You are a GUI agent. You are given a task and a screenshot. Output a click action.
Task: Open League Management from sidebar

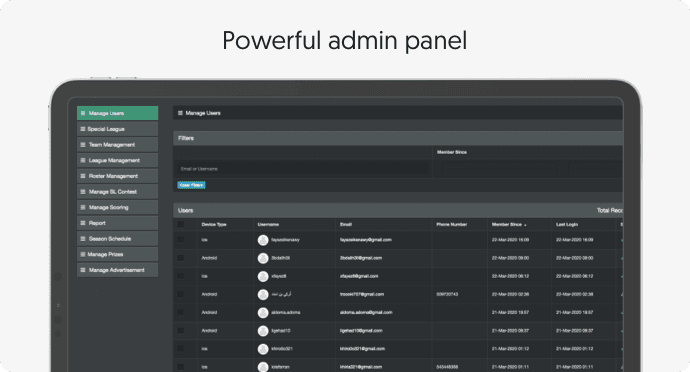click(x=117, y=160)
